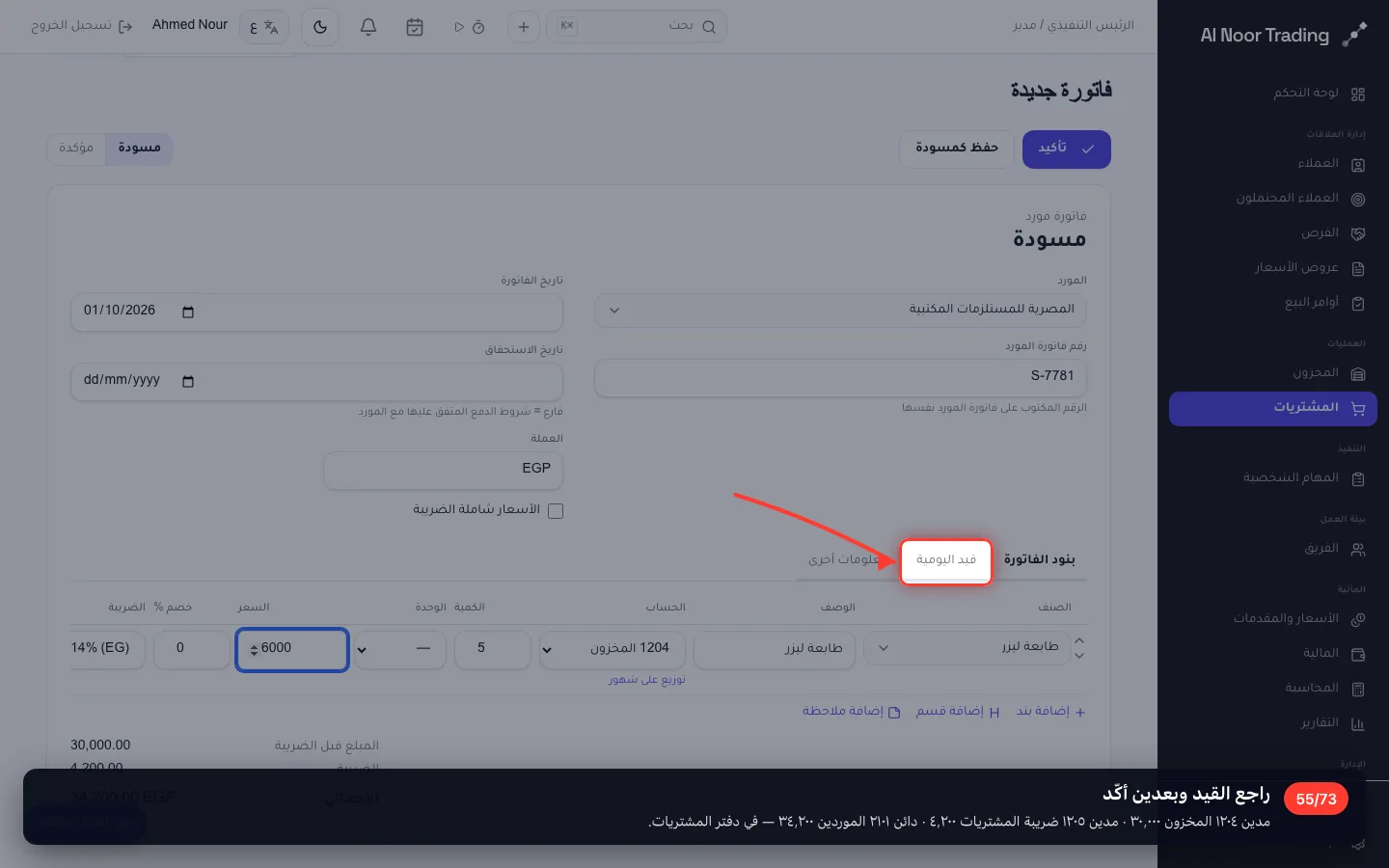Click إضافة بند add line link
Screen dimensions: 1389x868
[x=1051, y=712]
